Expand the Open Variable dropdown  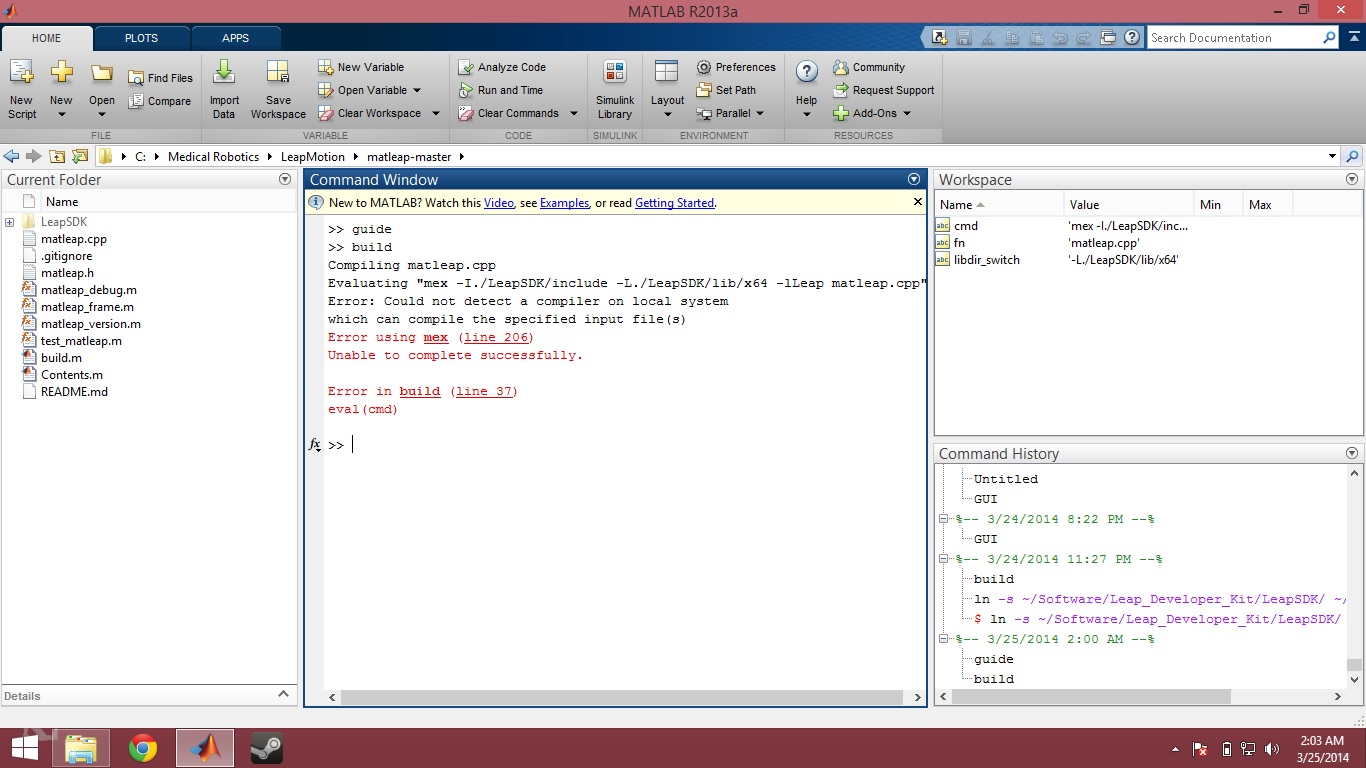417,90
